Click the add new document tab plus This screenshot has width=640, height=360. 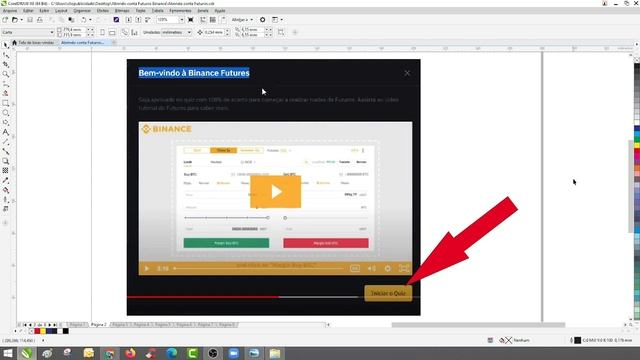tap(114, 42)
